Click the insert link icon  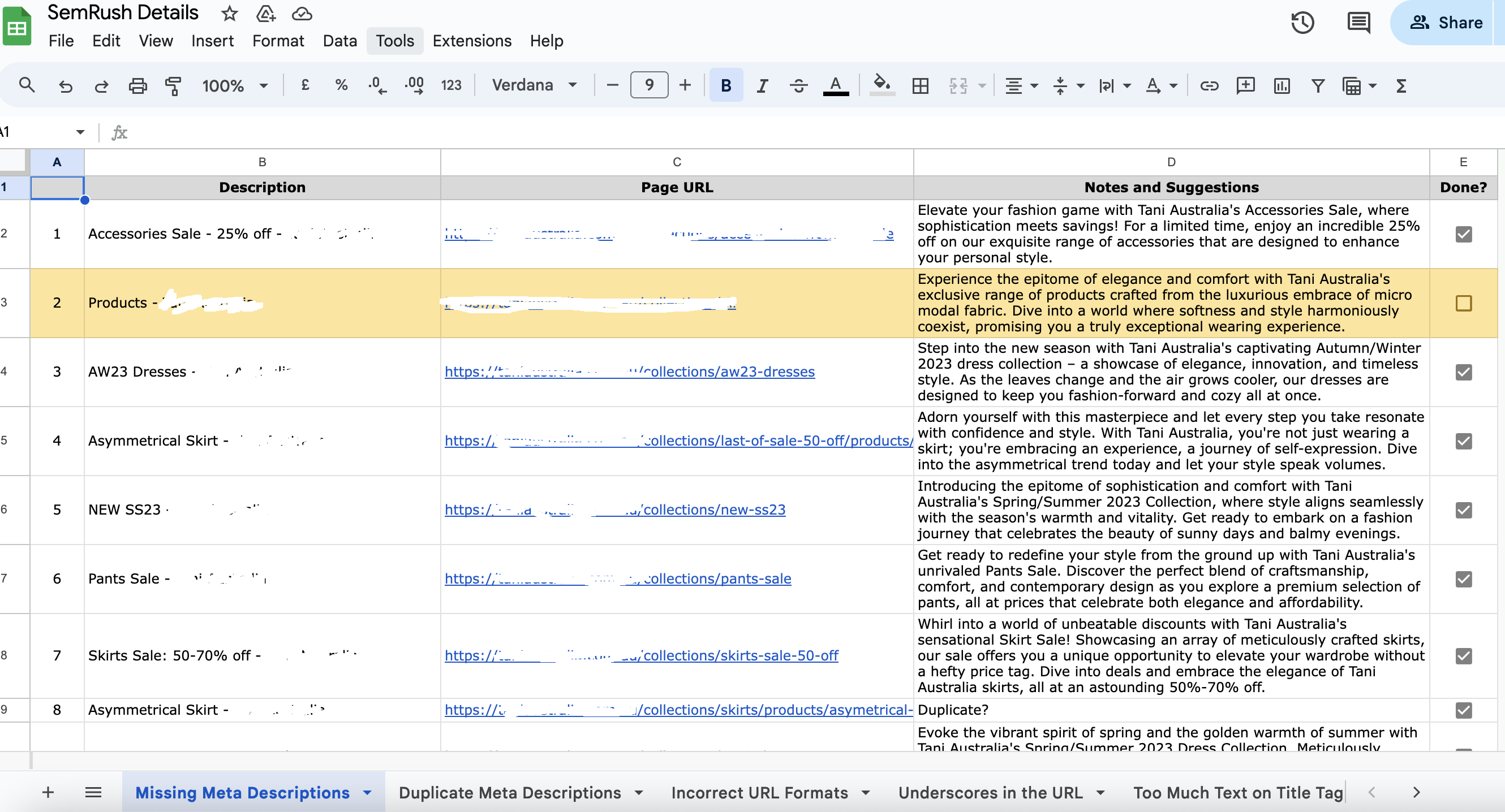pyautogui.click(x=1209, y=86)
